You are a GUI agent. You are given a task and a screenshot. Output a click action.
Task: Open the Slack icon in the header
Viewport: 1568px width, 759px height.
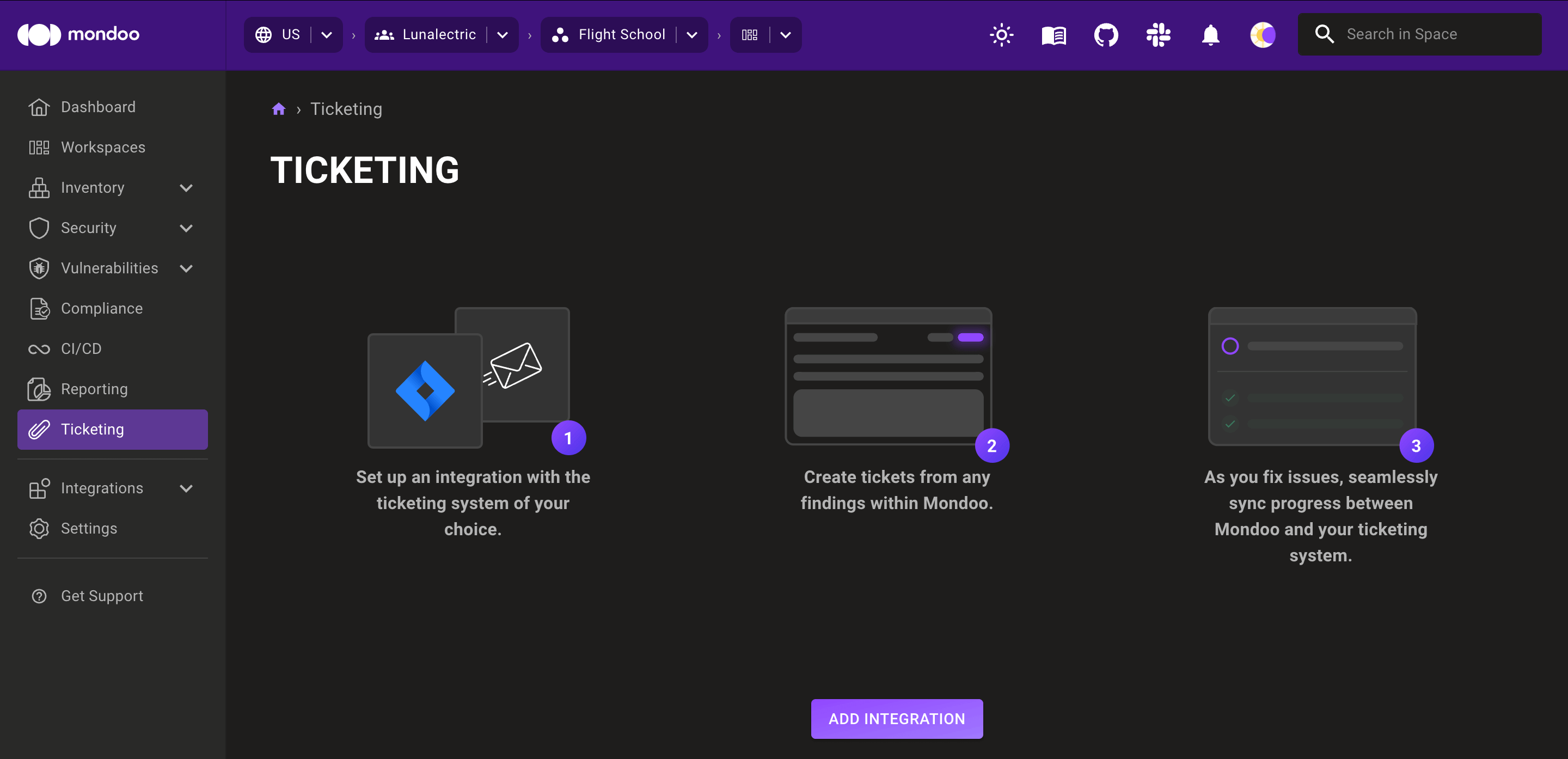pyautogui.click(x=1157, y=35)
